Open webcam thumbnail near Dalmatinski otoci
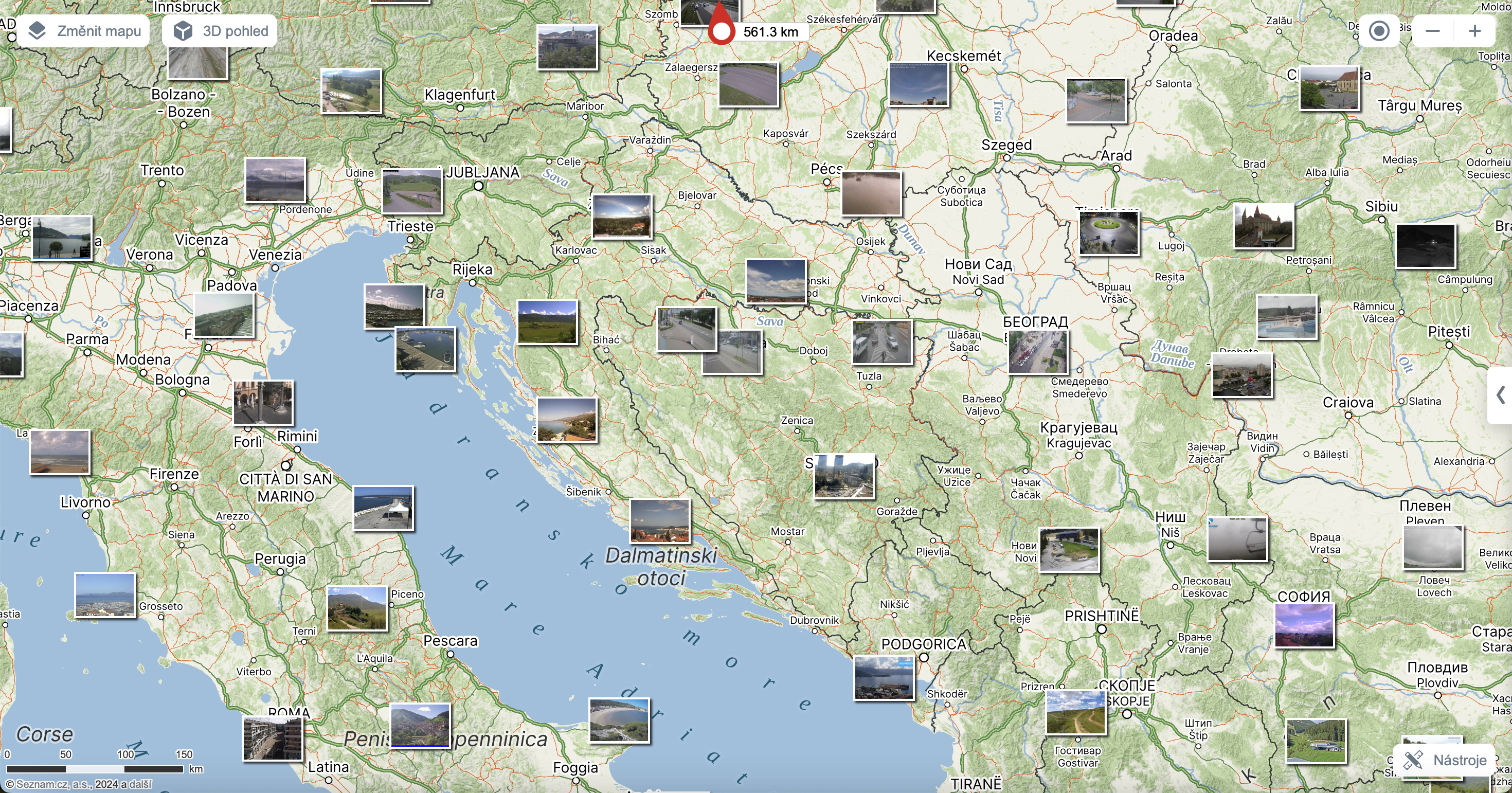The image size is (1512, 793). tap(660, 521)
